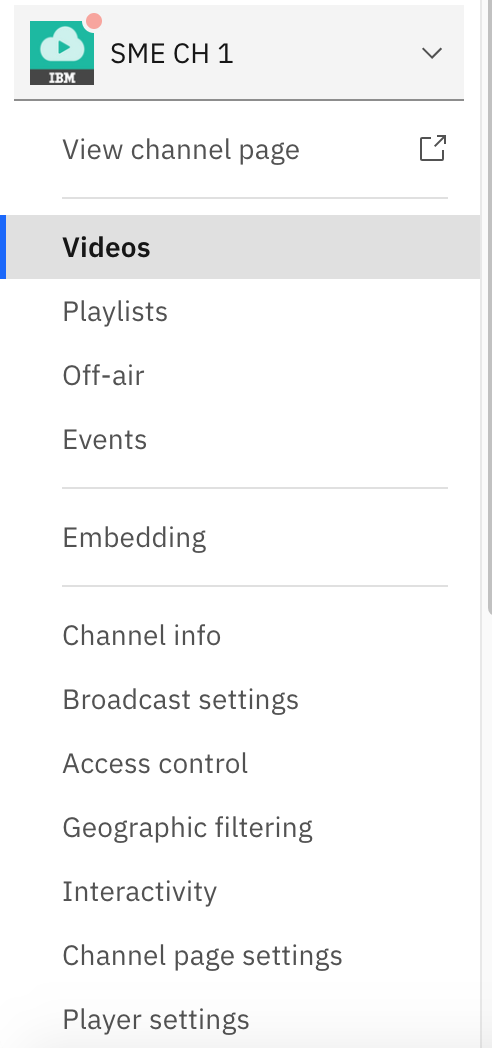Expand the SME CH 1 channel dropdown chevron

click(432, 53)
